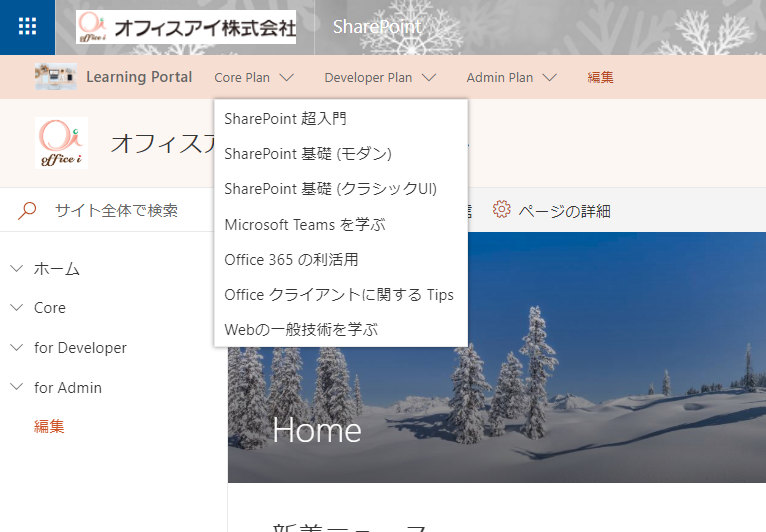Viewport: 766px width, 532px height.
Task: Click the Office i site logo
Action: click(x=62, y=143)
